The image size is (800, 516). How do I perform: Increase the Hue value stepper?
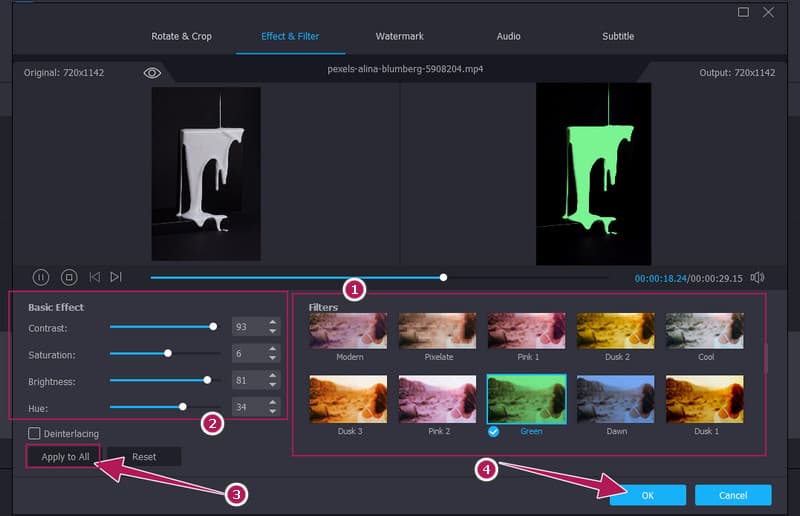point(273,403)
